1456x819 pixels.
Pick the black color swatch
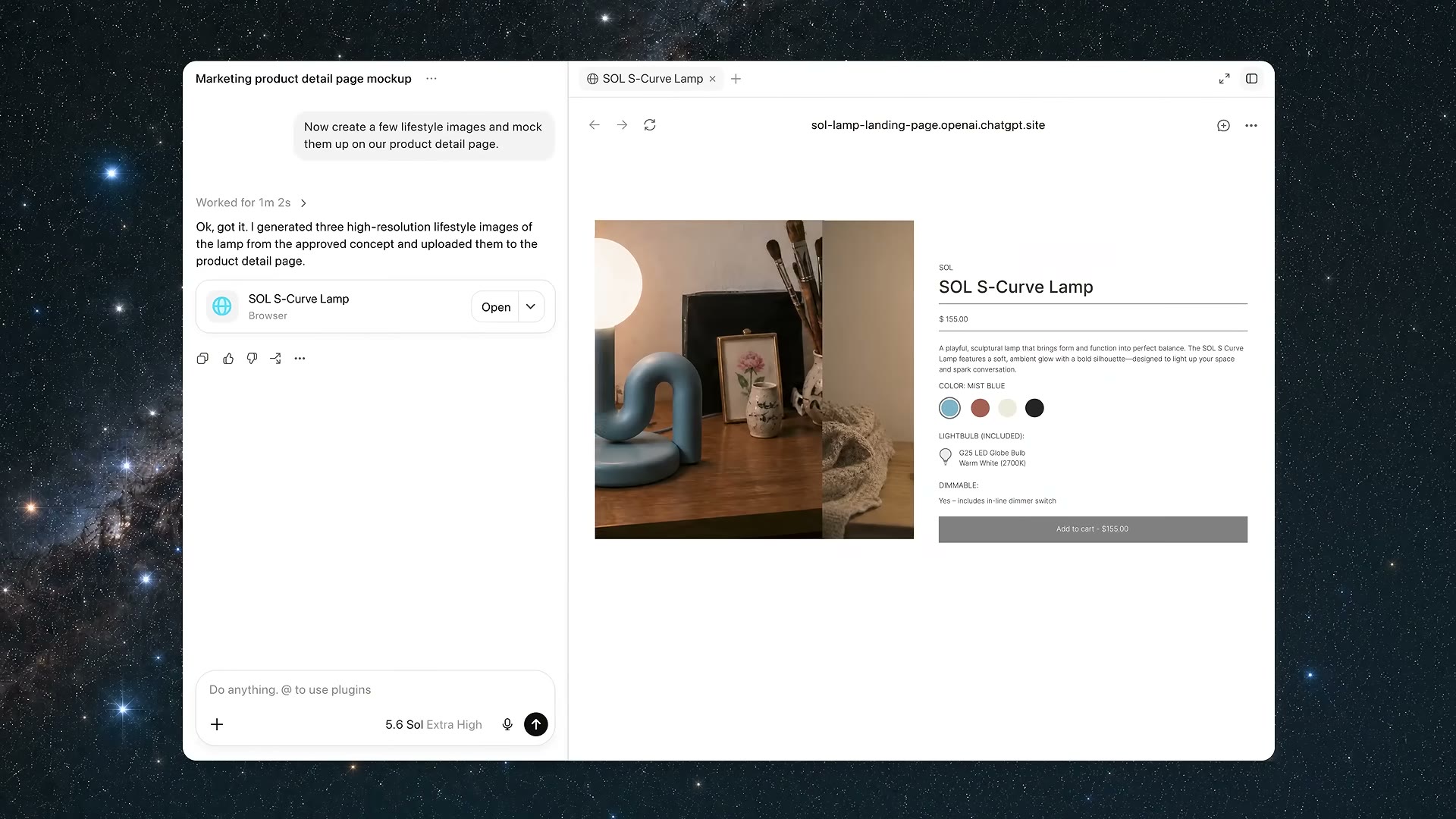click(1034, 408)
